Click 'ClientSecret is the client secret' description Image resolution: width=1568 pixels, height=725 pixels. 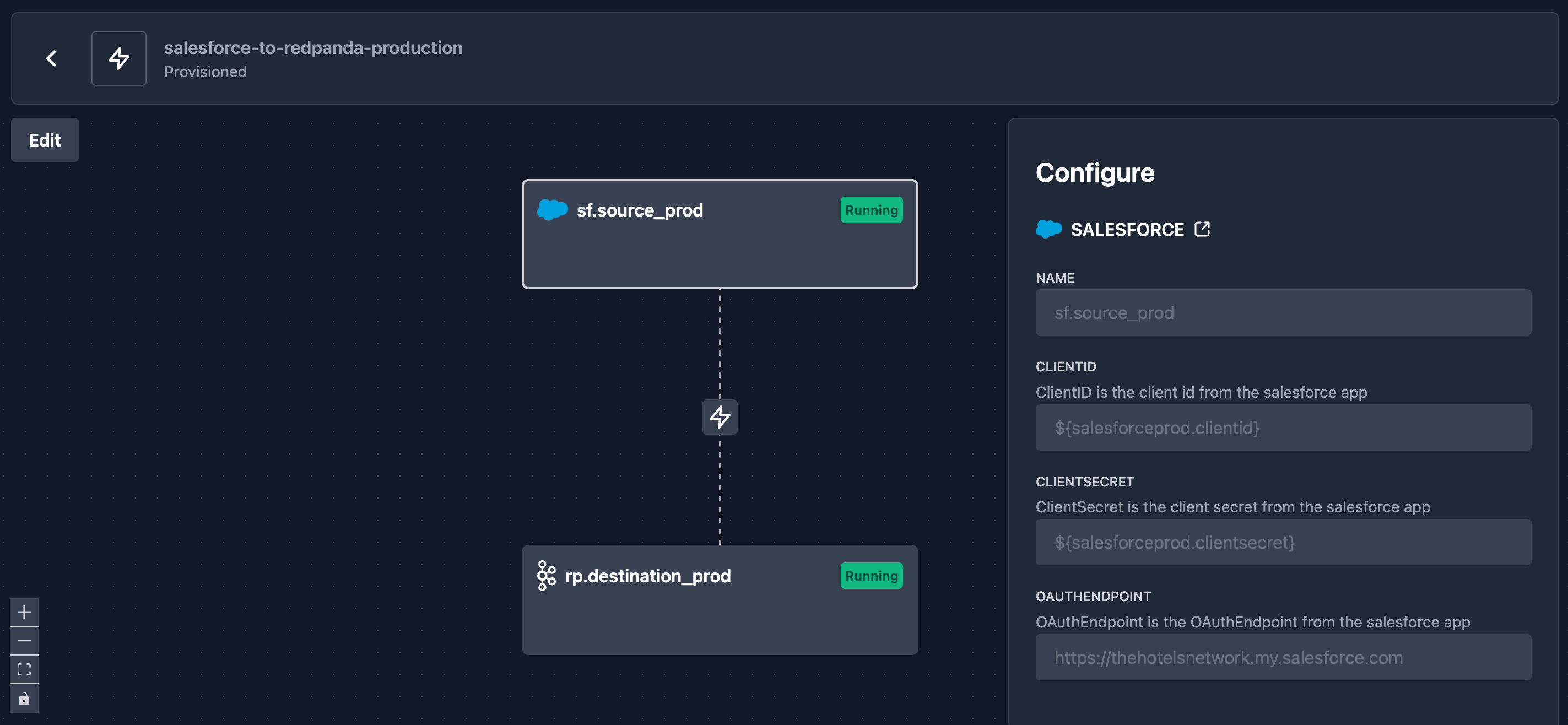pos(1232,507)
